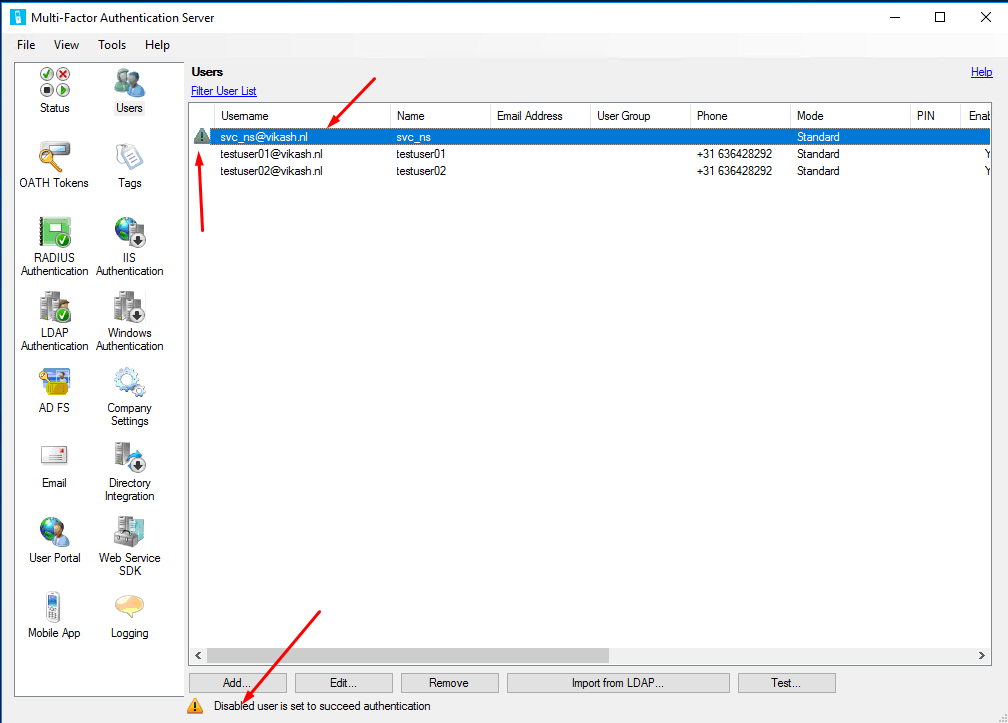Click the Remove button

[x=449, y=683]
